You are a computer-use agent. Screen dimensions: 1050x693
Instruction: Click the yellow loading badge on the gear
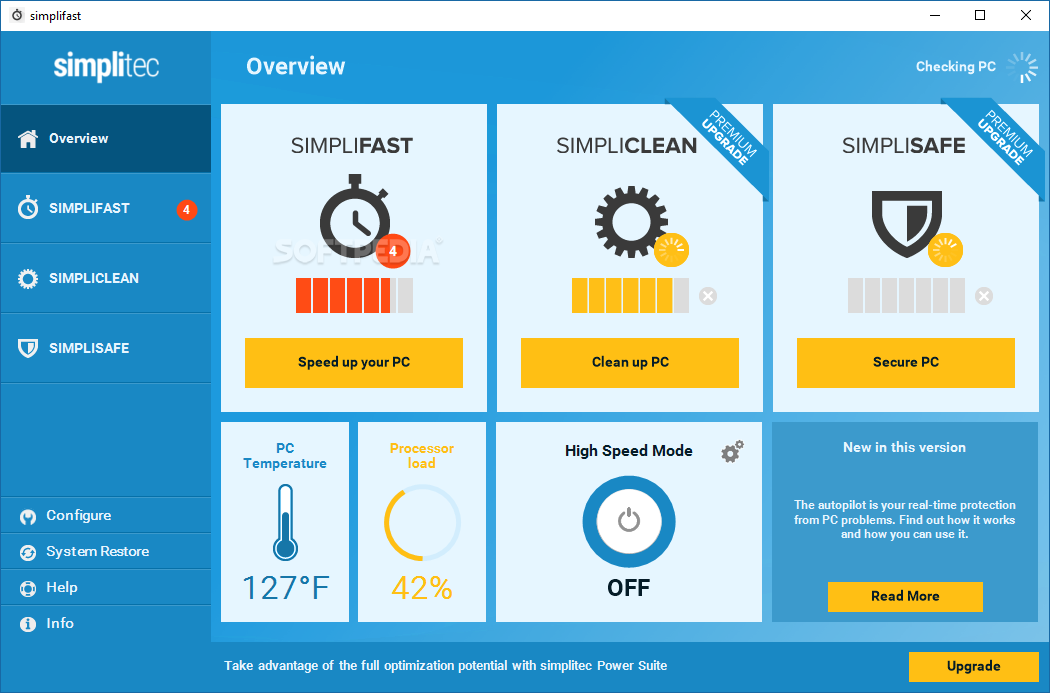pos(671,250)
